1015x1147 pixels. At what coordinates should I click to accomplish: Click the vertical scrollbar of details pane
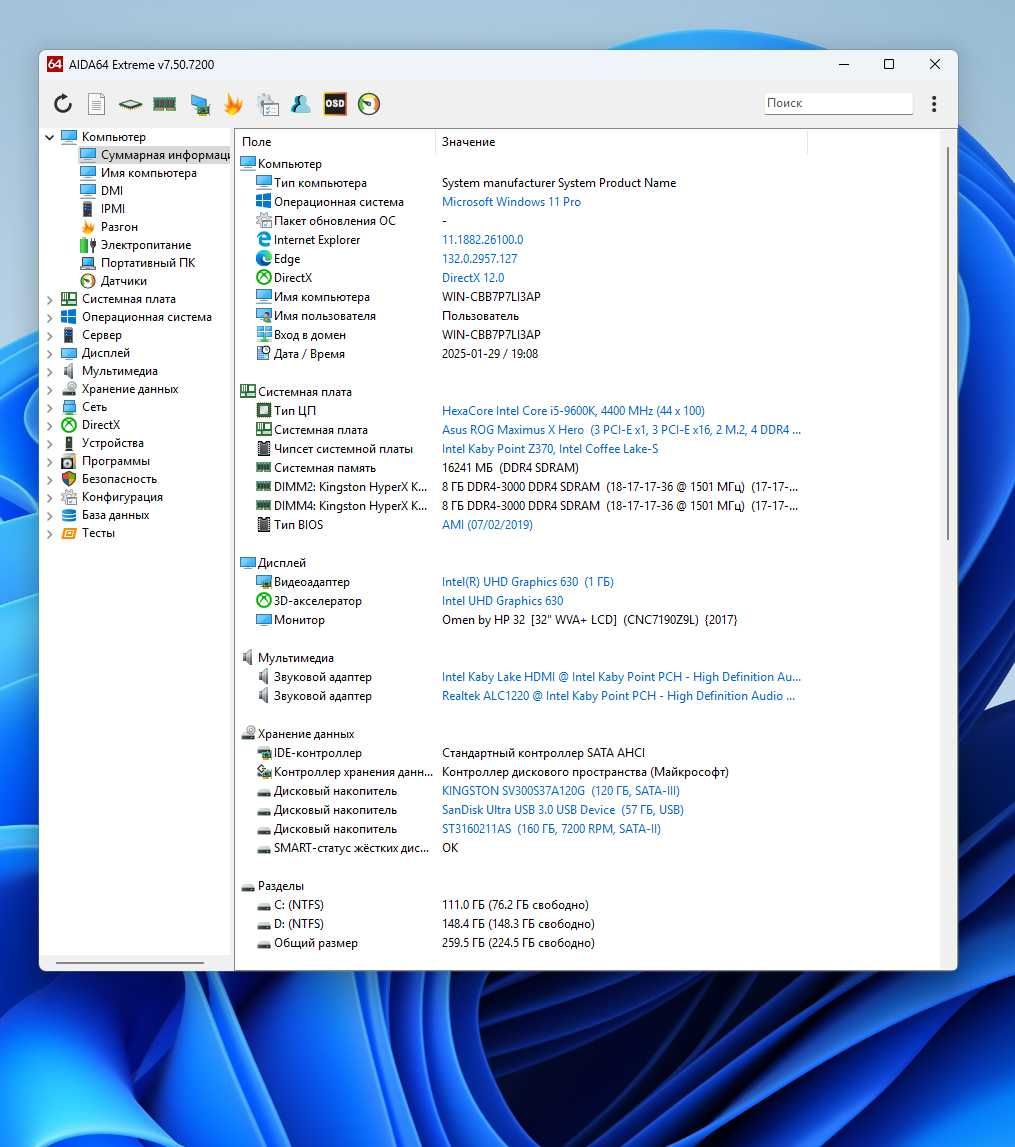[x=948, y=343]
